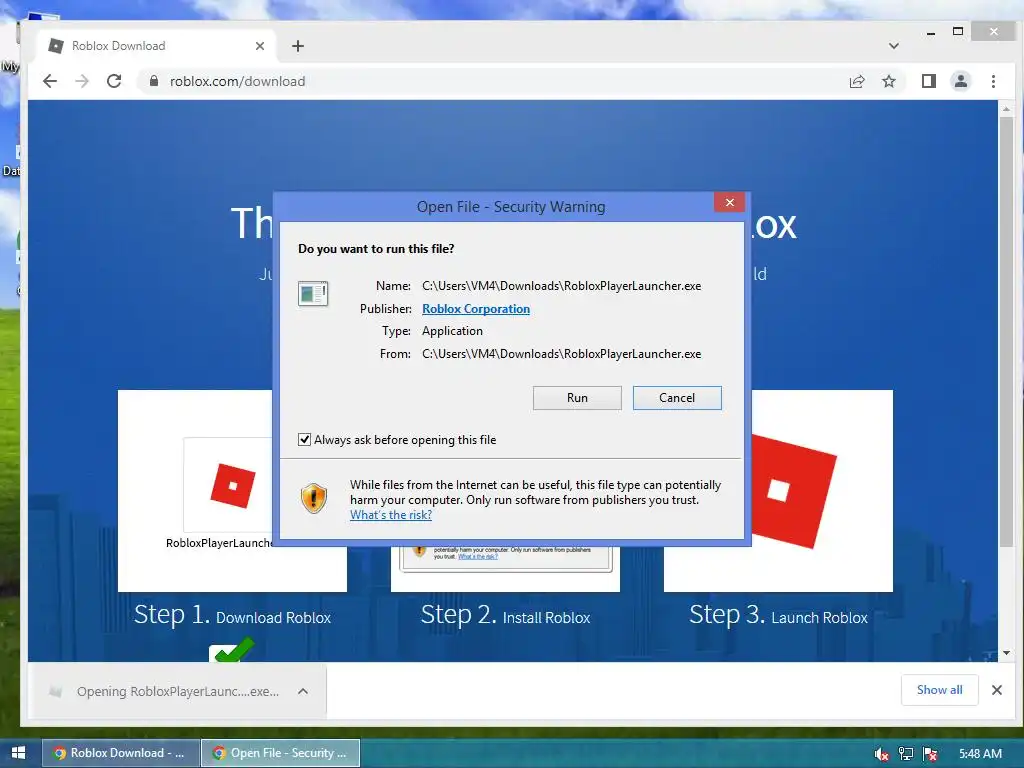Click the green checkmark under Step 1
Screen dimensions: 1024x768
(x=233, y=650)
